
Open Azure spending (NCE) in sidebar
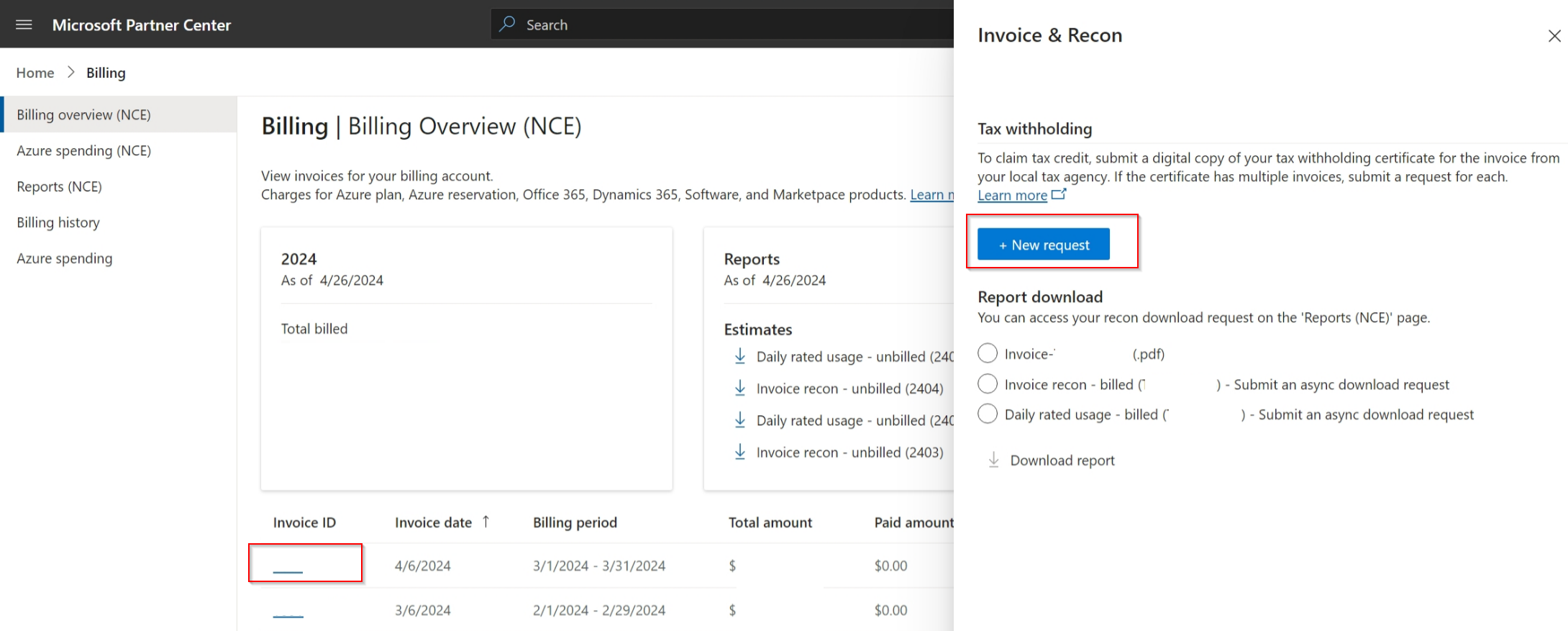coord(119,150)
